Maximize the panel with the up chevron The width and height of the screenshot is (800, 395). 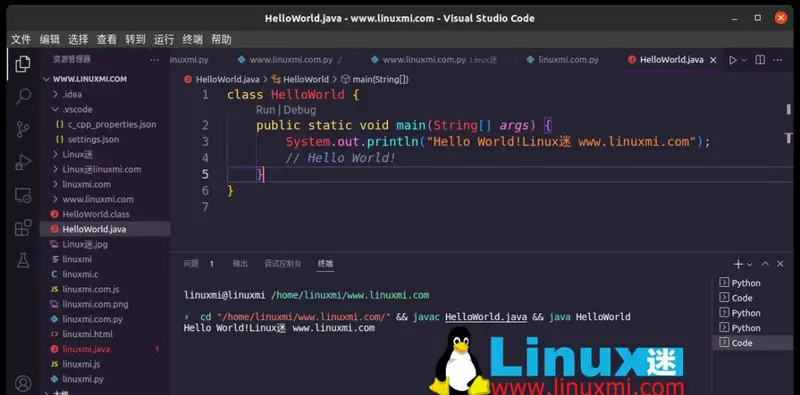(765, 264)
